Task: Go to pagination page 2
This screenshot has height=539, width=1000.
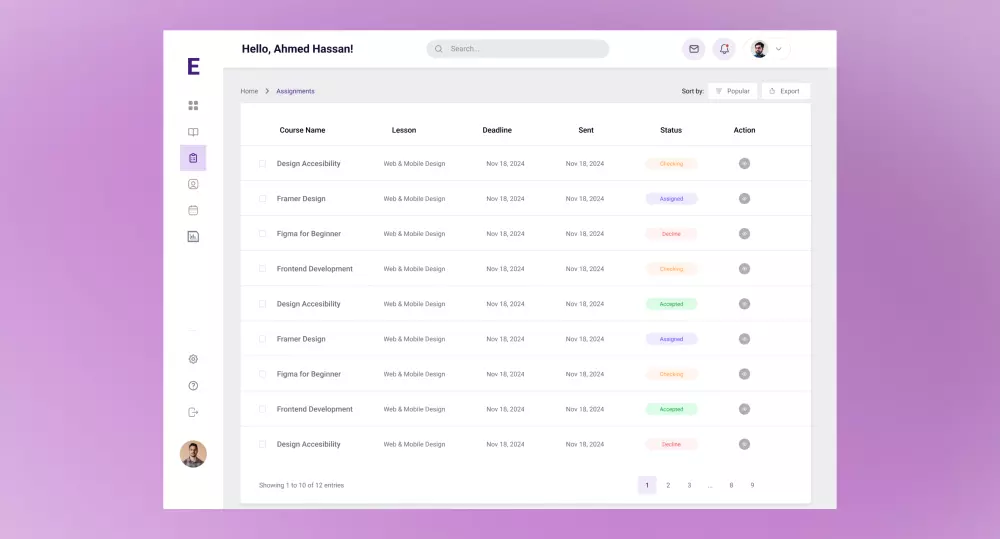Action: point(668,485)
